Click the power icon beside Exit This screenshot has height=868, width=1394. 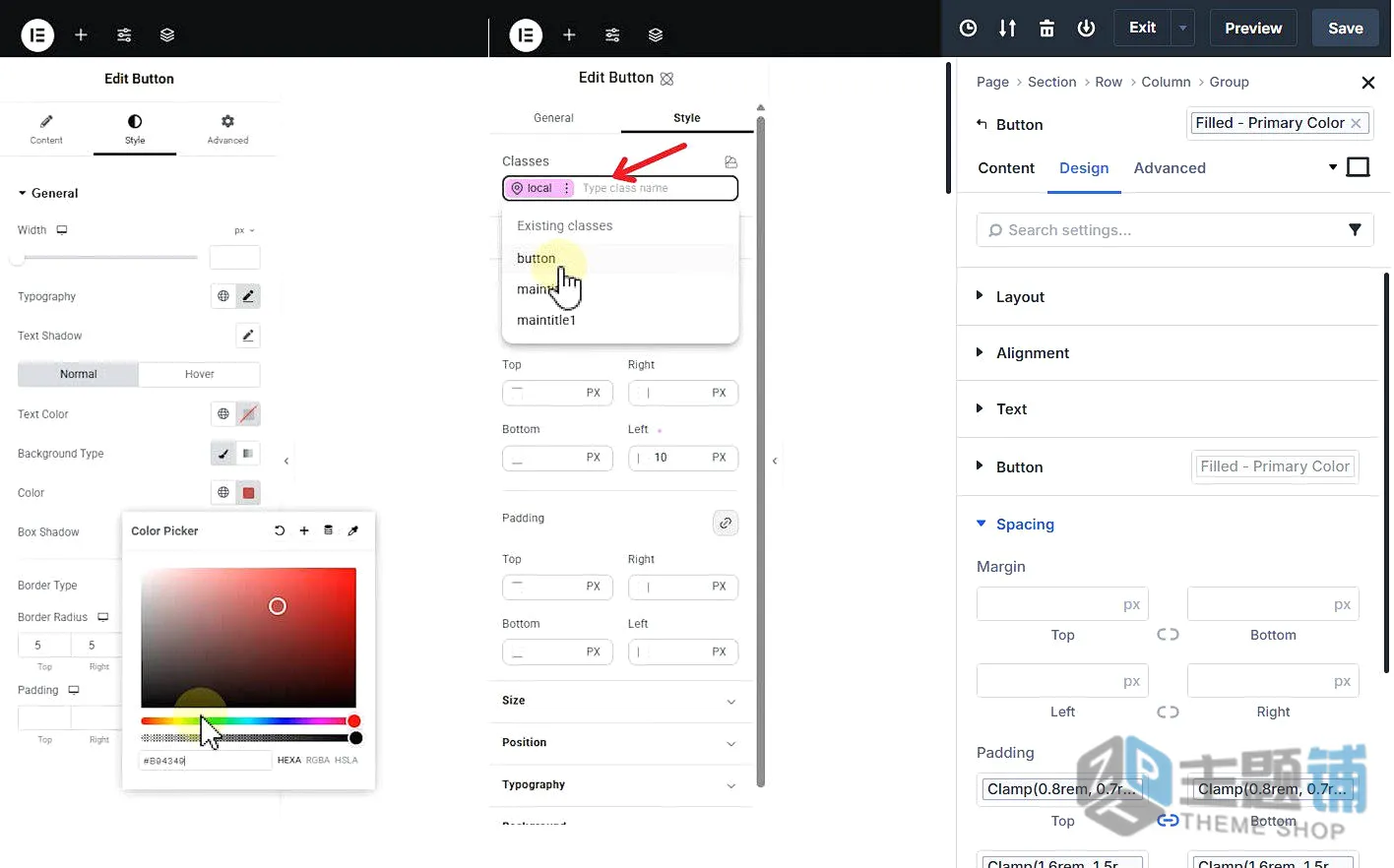(1086, 29)
